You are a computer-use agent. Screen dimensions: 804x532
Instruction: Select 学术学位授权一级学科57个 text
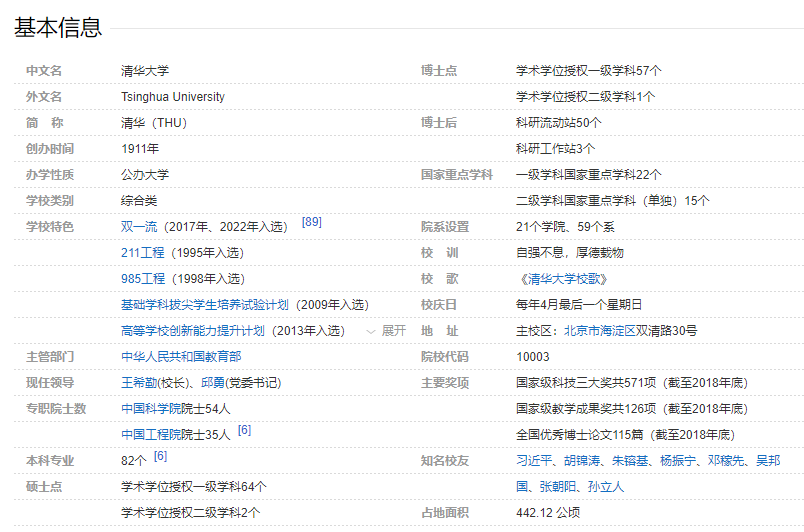(589, 71)
